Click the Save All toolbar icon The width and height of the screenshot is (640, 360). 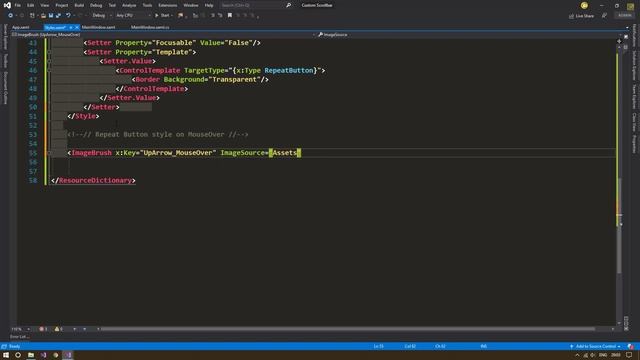click(58, 16)
